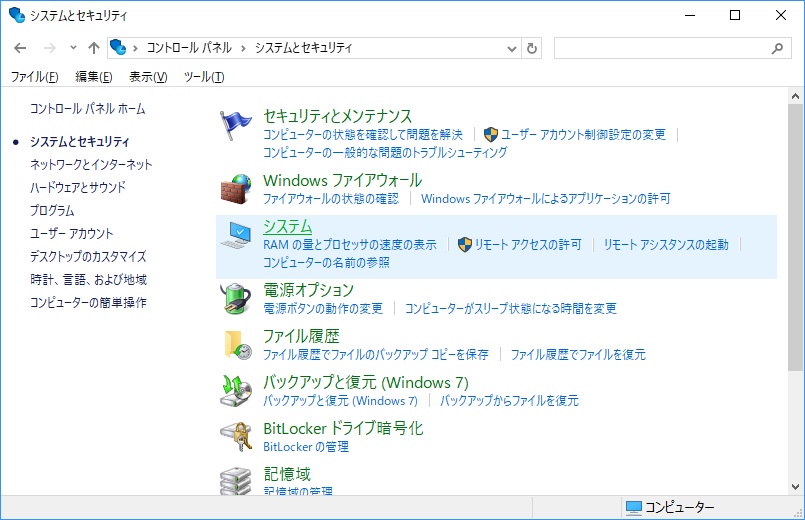The width and height of the screenshot is (805, 520).
Task: Click リモート アシスタンスの起動
Action: (666, 245)
